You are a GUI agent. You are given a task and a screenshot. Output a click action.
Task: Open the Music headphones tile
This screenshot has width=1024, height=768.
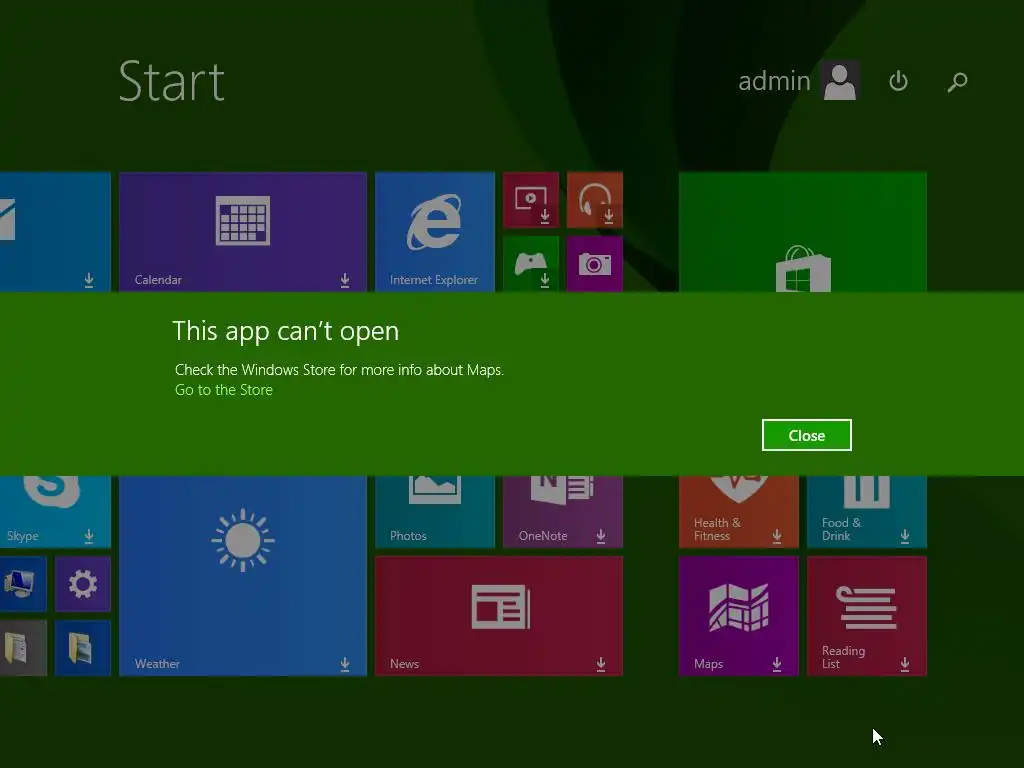pos(595,200)
